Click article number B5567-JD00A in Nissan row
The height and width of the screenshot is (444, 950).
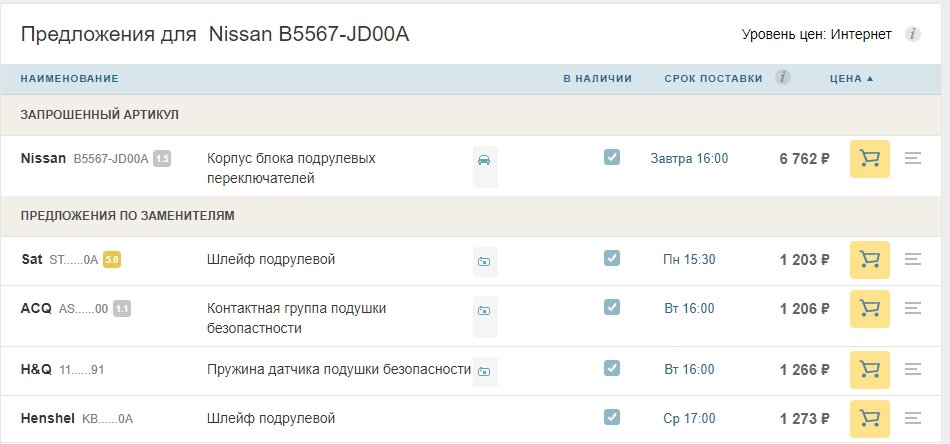click(x=111, y=159)
